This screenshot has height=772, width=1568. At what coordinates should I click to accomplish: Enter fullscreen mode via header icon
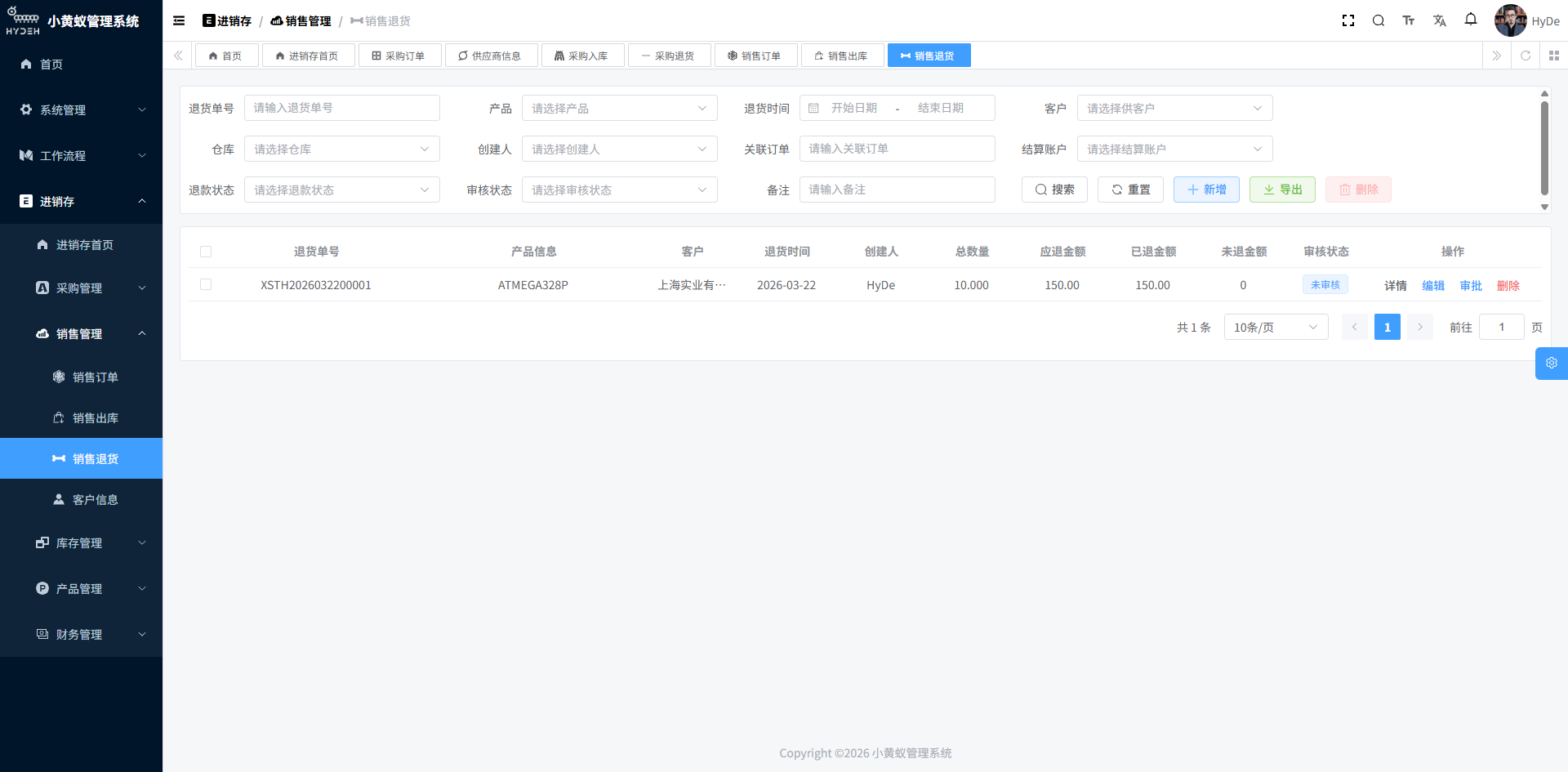pyautogui.click(x=1348, y=21)
